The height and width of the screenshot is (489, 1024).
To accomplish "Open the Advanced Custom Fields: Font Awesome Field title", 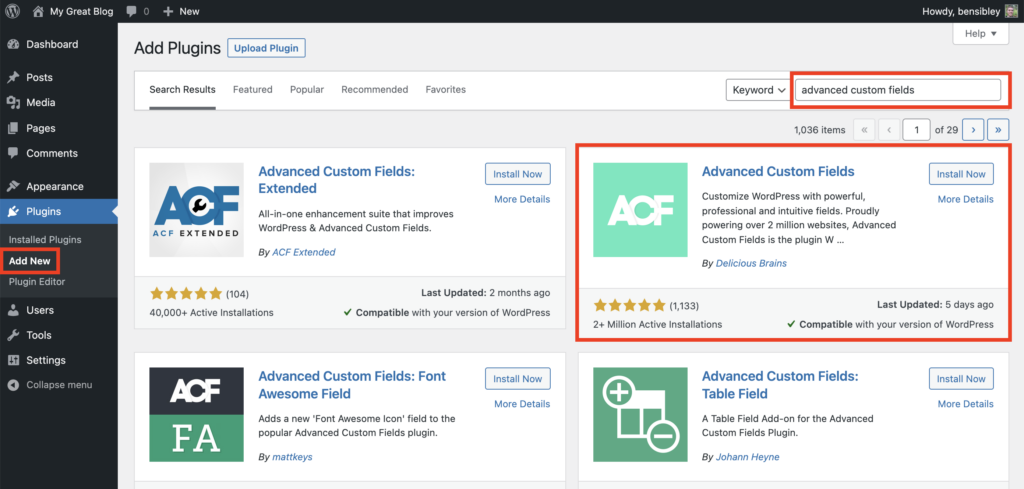I will pos(352,385).
